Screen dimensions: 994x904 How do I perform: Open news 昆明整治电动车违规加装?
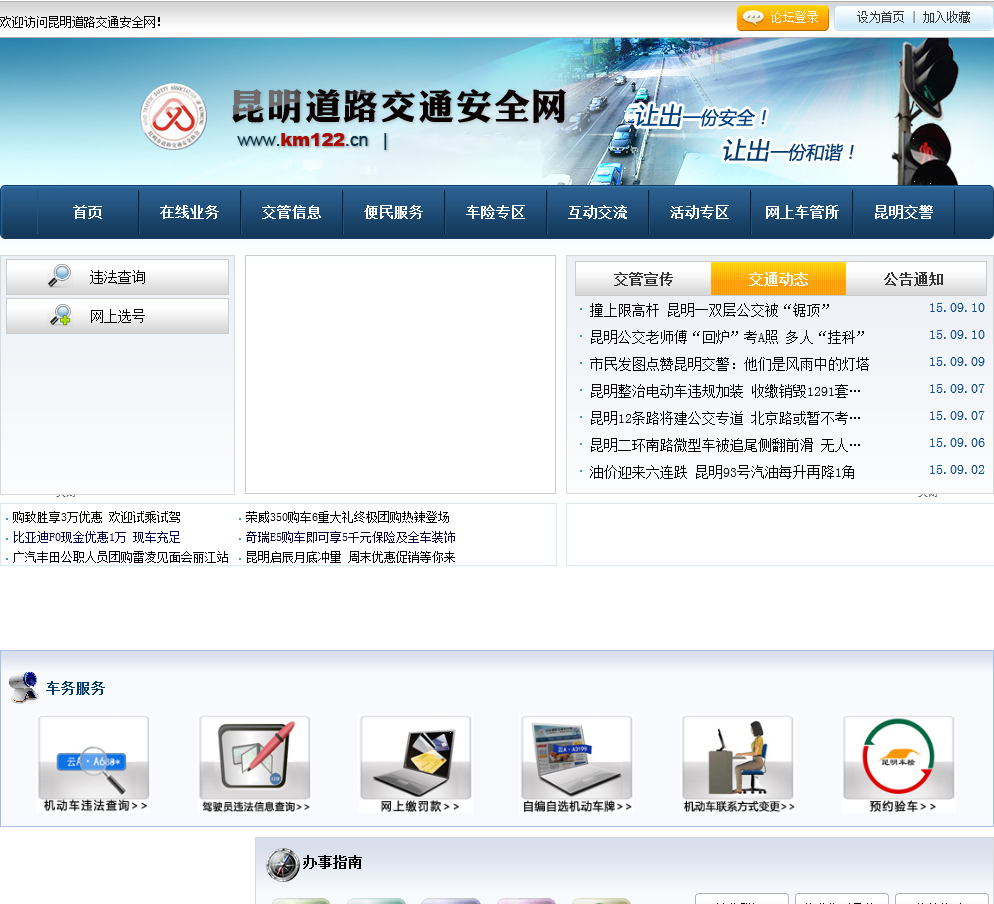[x=725, y=391]
